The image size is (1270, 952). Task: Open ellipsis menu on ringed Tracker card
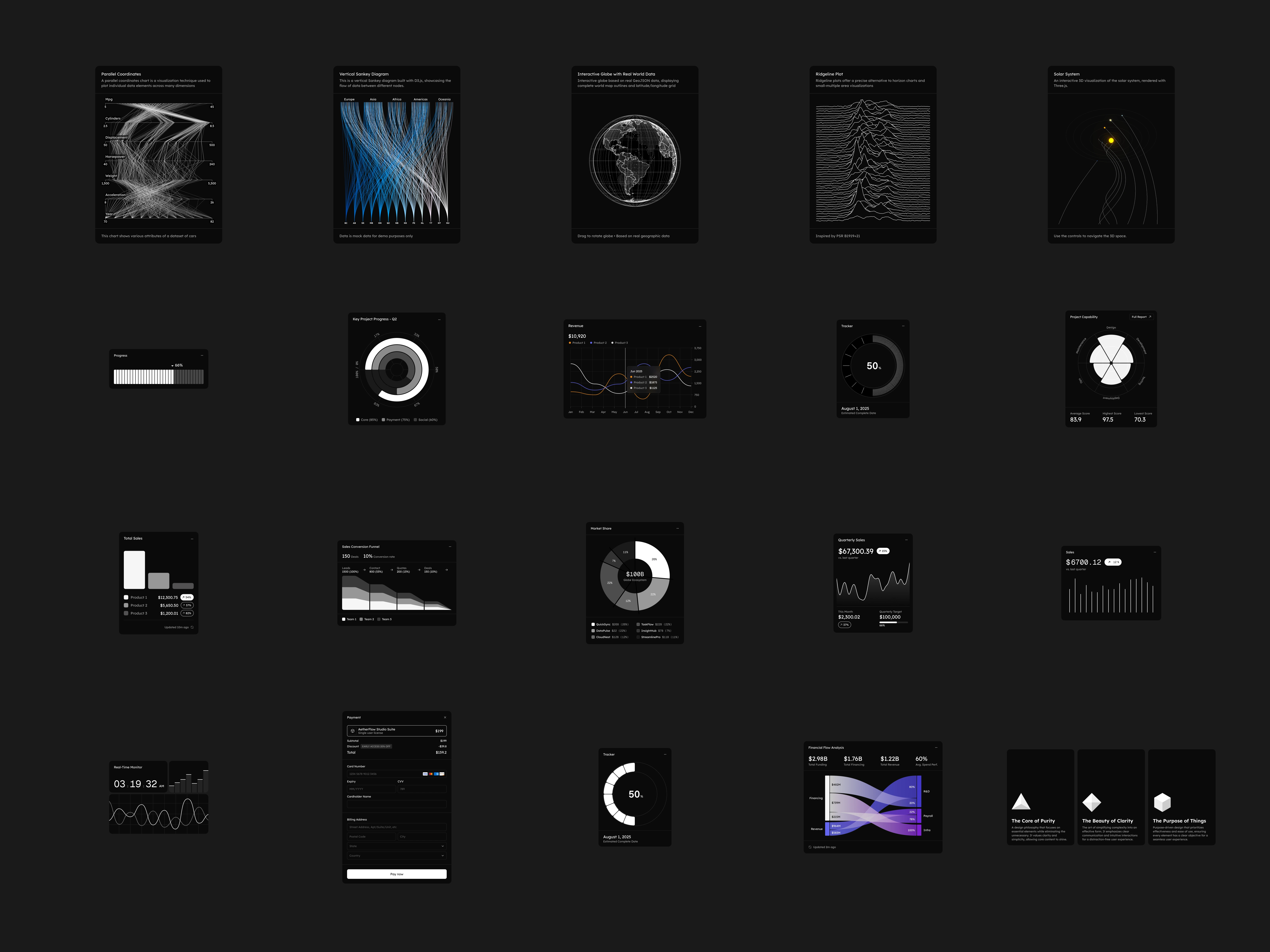click(x=903, y=326)
